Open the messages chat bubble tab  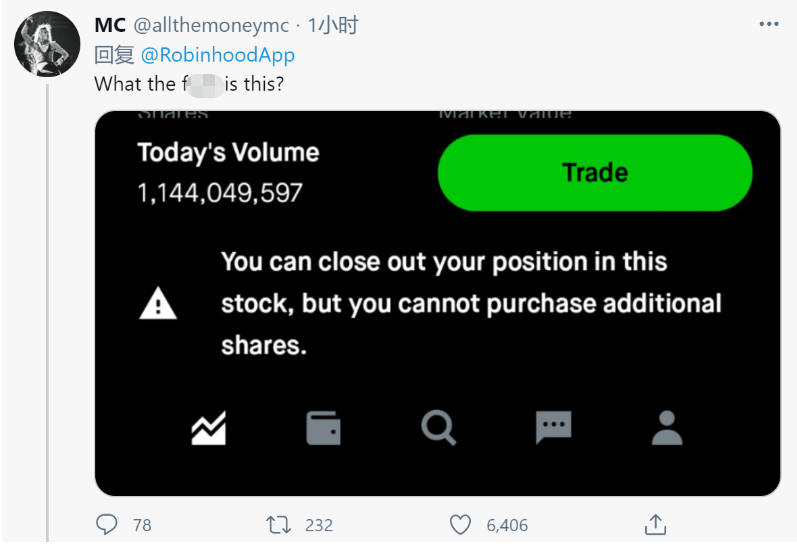[x=553, y=428]
